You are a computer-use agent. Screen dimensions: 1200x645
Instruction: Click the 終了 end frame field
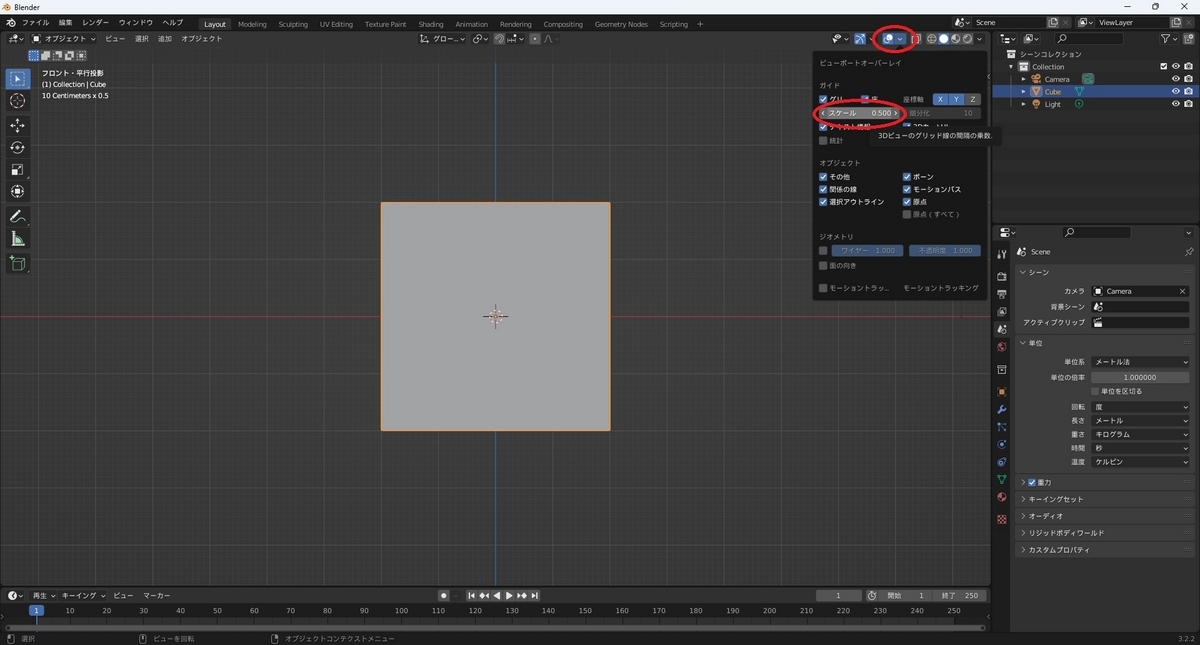point(960,596)
